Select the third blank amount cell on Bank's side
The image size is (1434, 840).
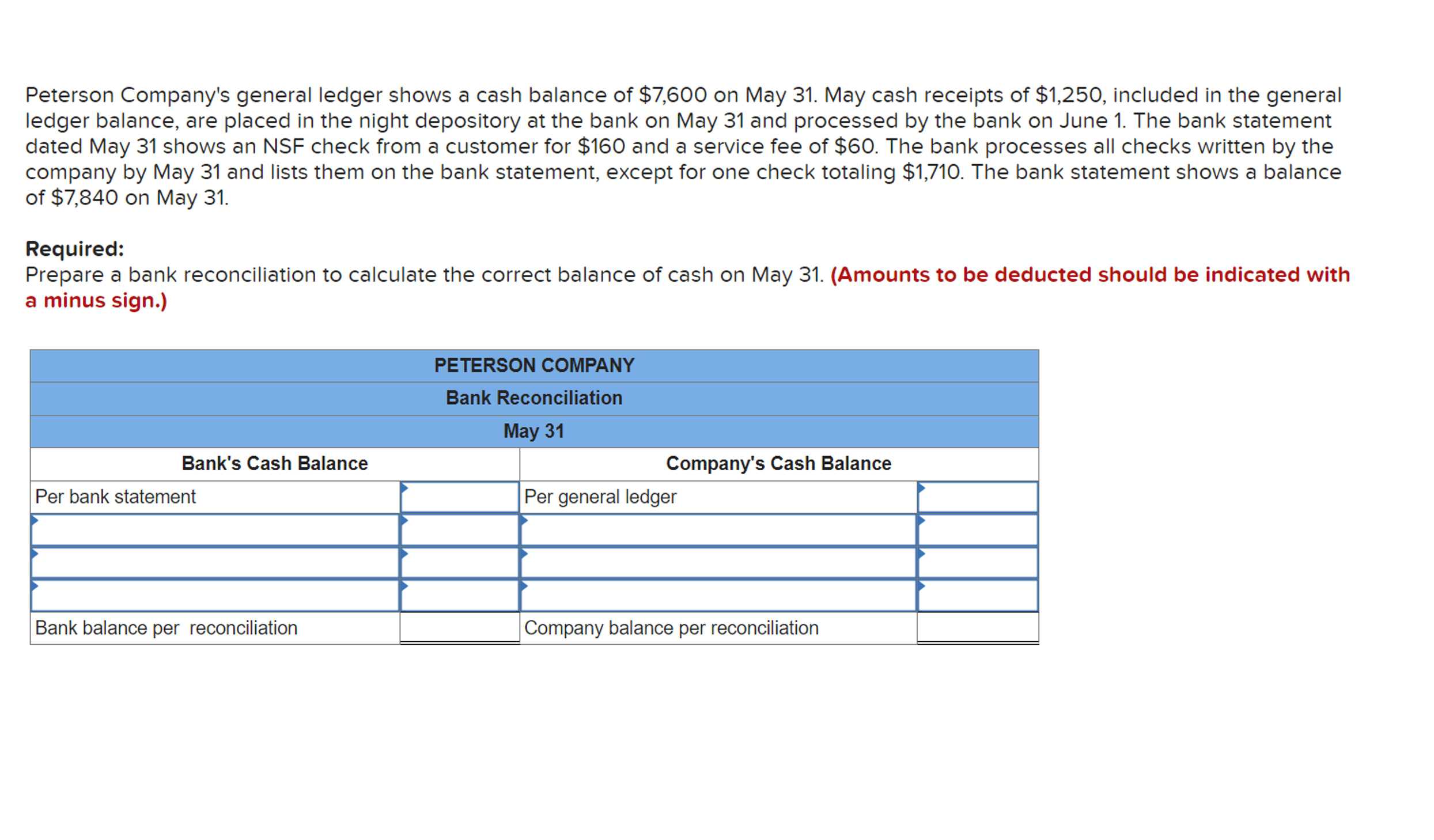click(x=459, y=595)
